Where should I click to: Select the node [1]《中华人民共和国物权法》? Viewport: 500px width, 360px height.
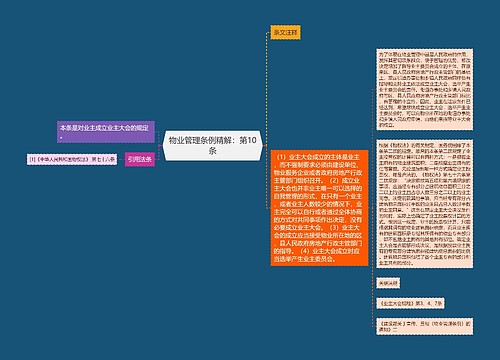pos(72,159)
